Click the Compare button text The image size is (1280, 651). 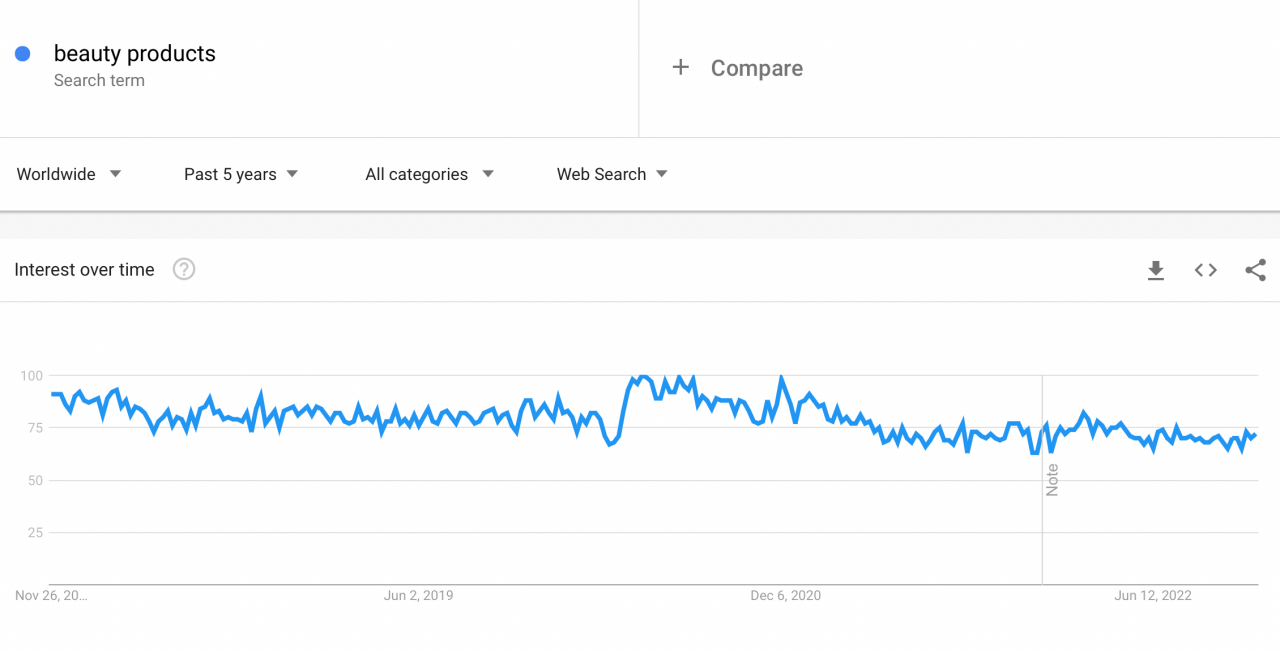point(756,68)
